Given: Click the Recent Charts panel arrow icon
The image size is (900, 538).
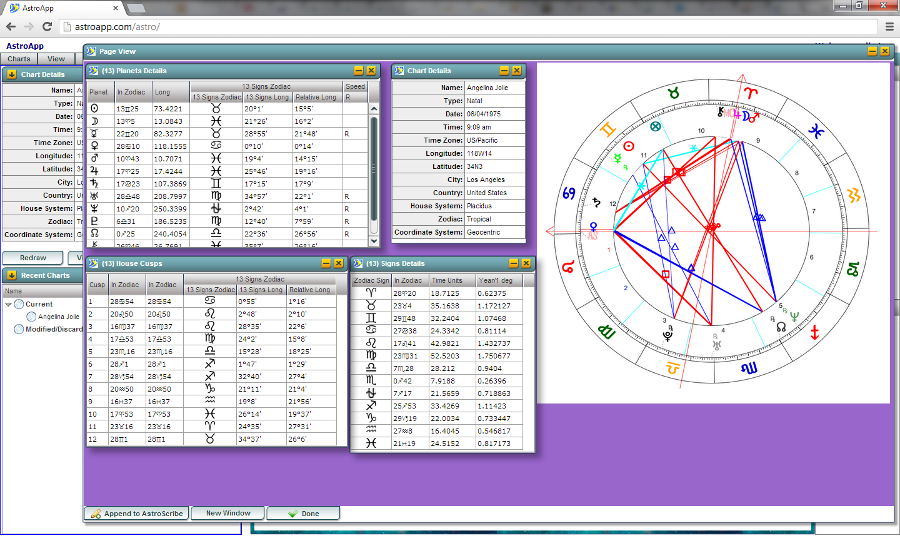Looking at the screenshot, I should (x=11, y=275).
